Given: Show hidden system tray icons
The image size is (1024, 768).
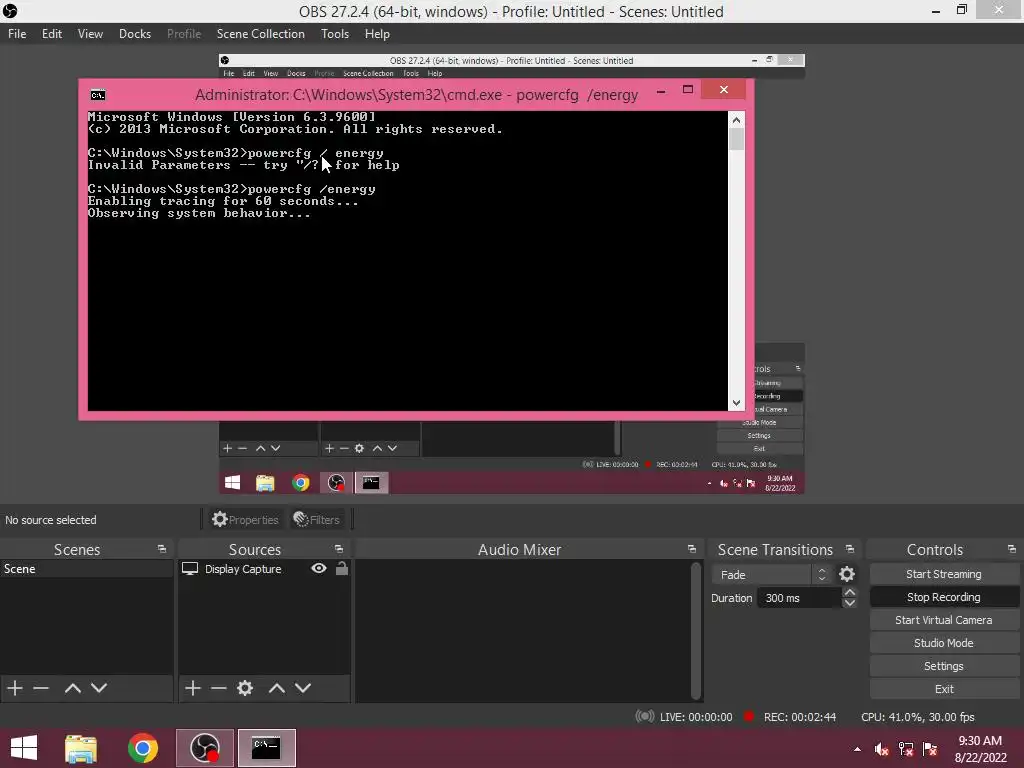Looking at the screenshot, I should [857, 749].
